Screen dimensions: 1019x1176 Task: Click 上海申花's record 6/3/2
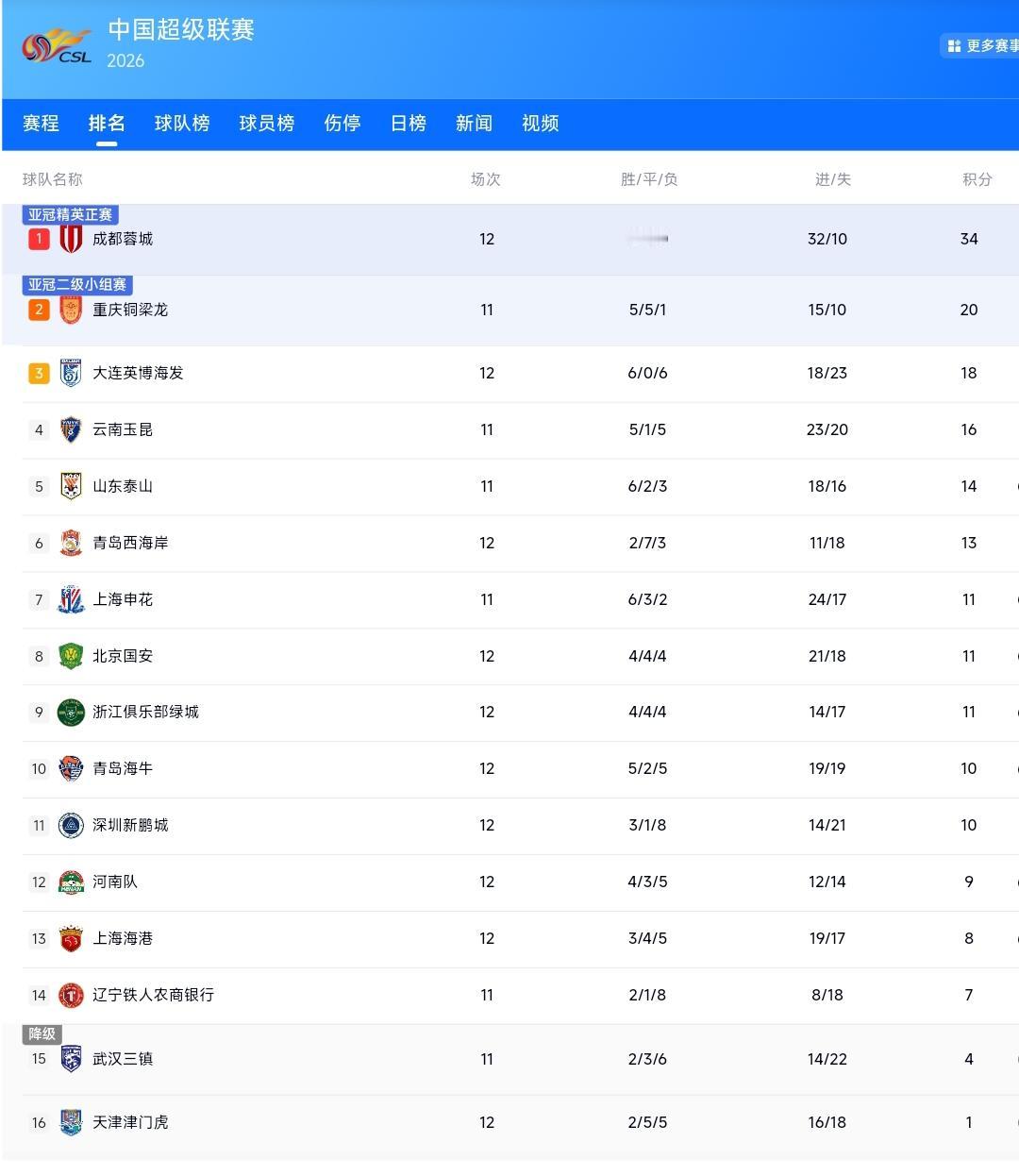(x=648, y=599)
